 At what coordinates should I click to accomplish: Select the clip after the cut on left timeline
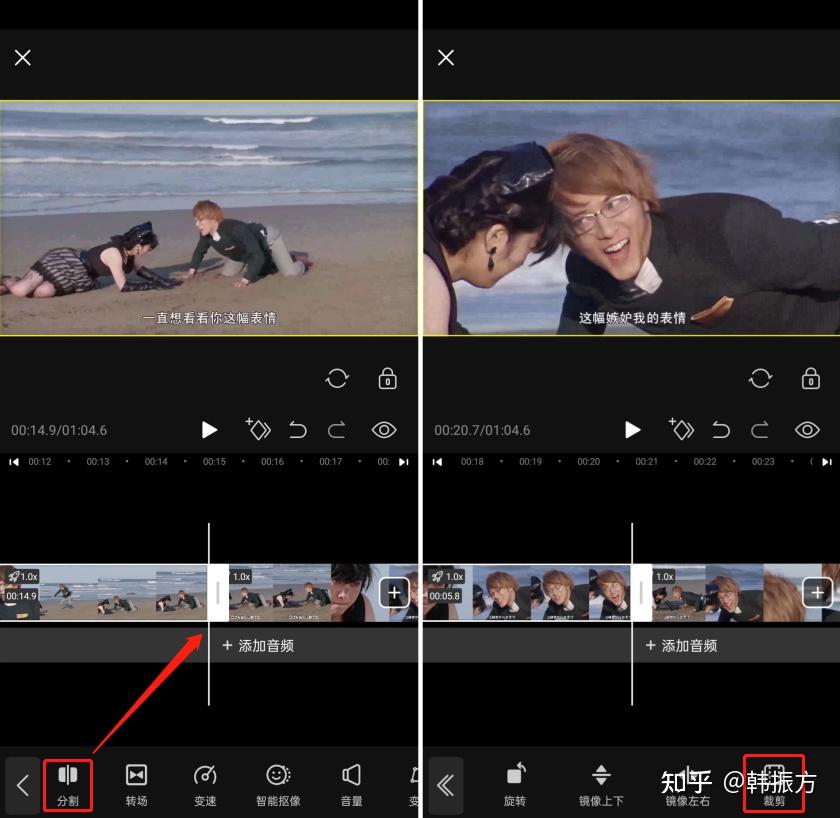coord(323,593)
